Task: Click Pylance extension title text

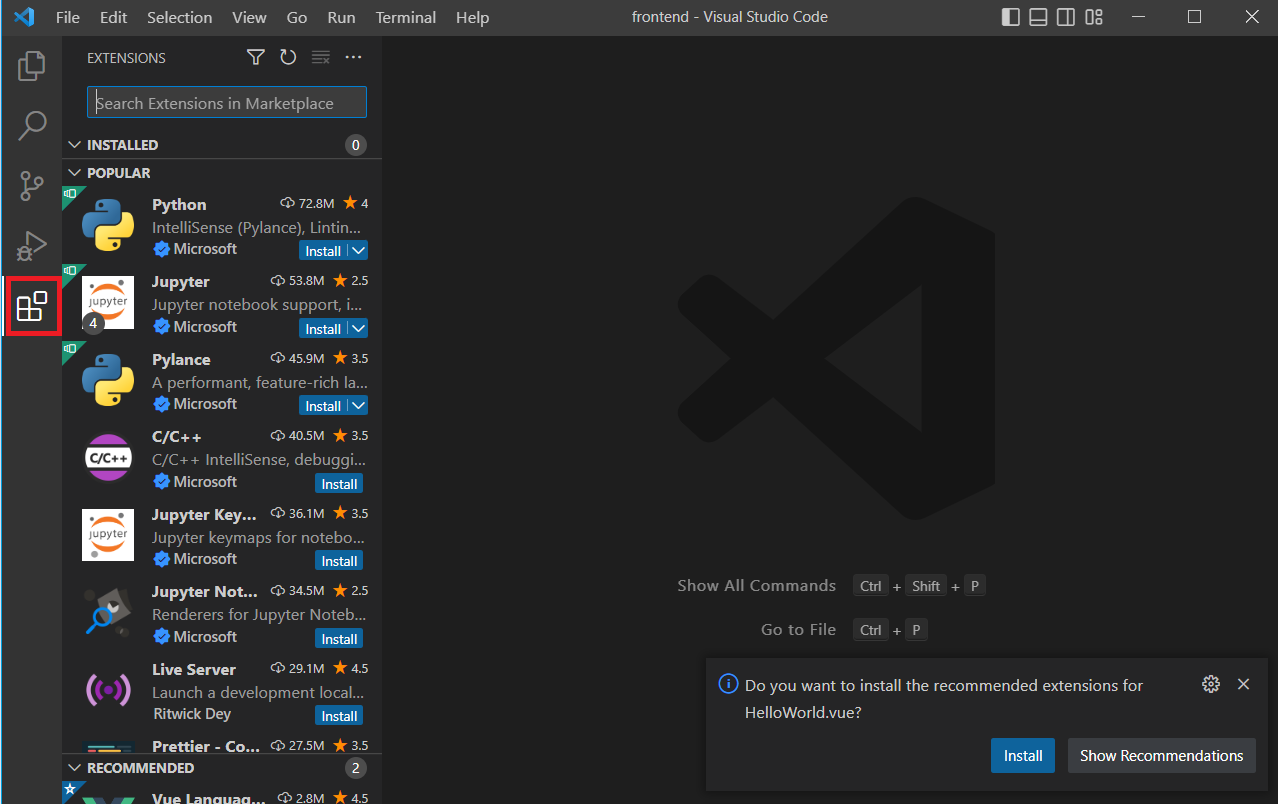Action: (181, 359)
